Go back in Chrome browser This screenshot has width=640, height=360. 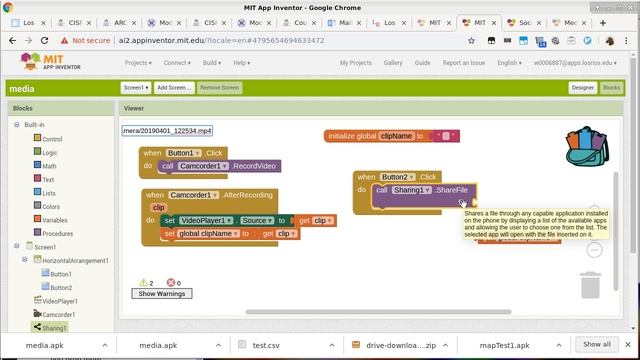coord(12,40)
